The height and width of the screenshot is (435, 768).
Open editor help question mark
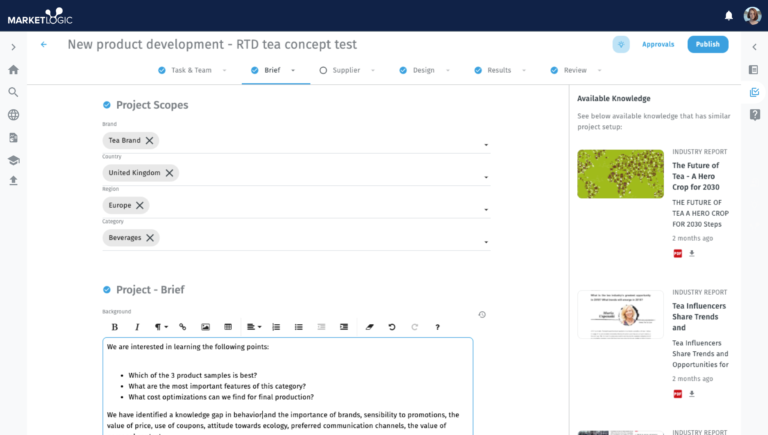437,327
